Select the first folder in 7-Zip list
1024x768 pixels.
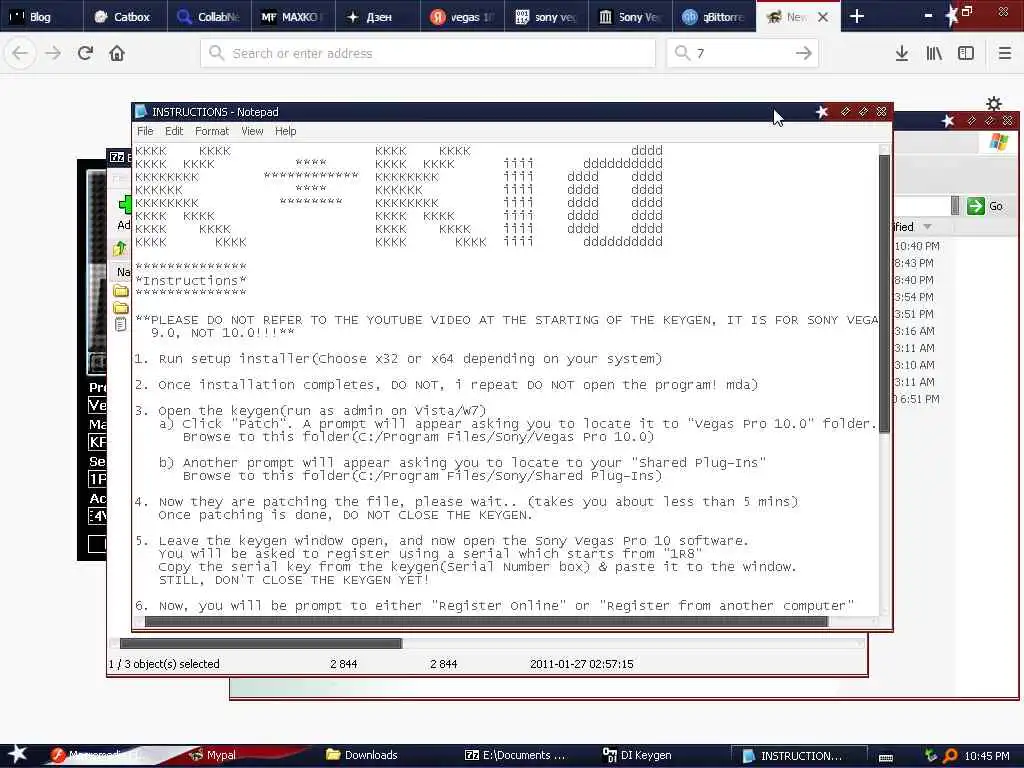(121, 290)
